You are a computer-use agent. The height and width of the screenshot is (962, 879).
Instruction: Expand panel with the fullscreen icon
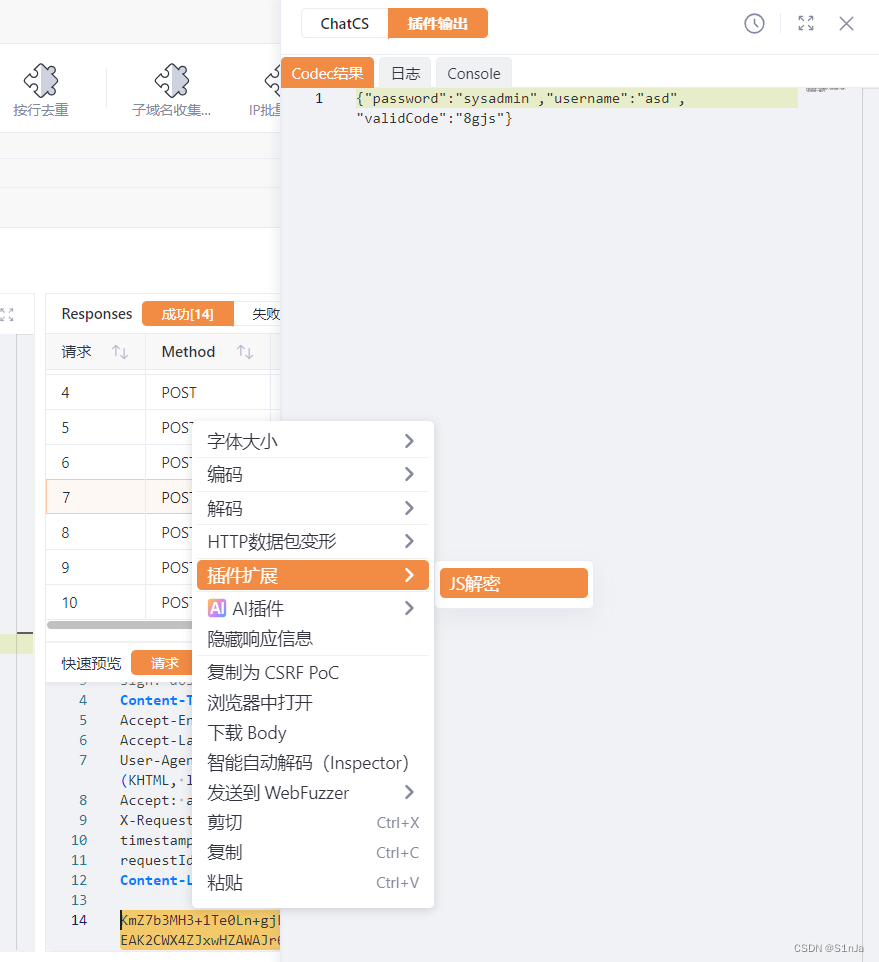click(805, 23)
